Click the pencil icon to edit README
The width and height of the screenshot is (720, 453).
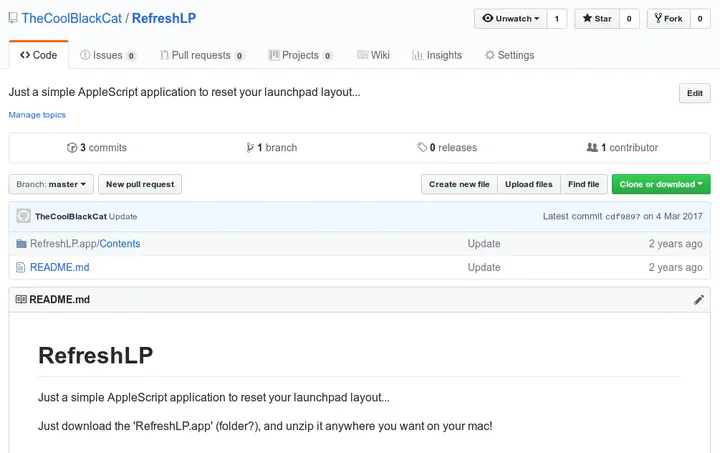699,299
